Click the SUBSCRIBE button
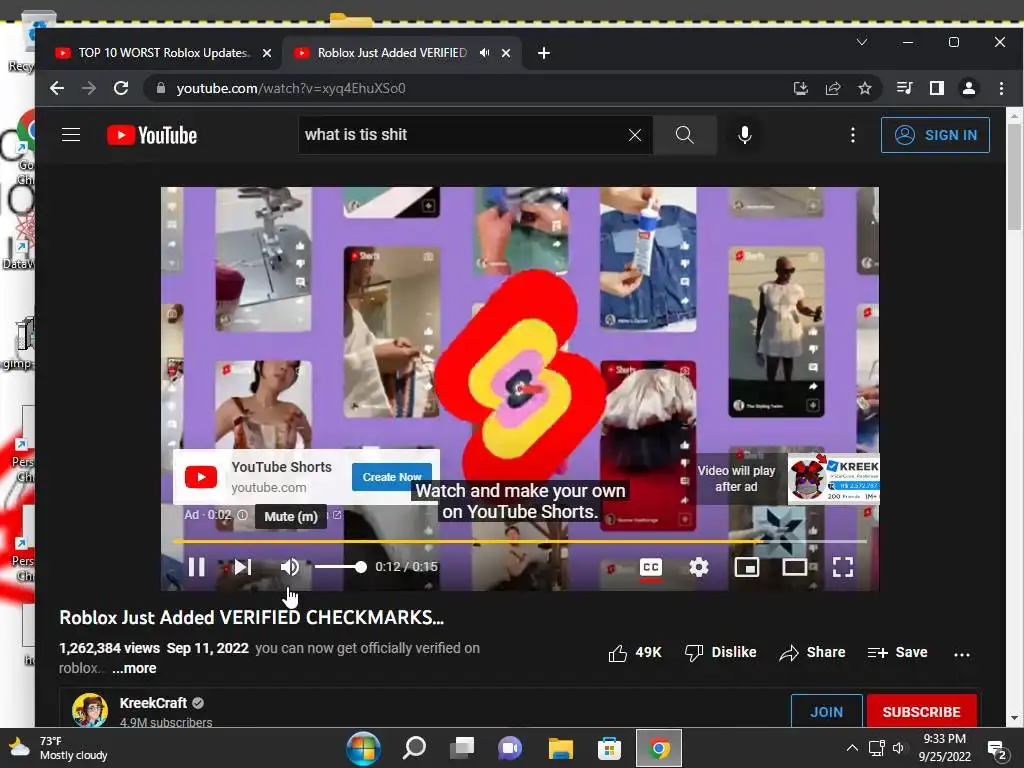 [921, 711]
